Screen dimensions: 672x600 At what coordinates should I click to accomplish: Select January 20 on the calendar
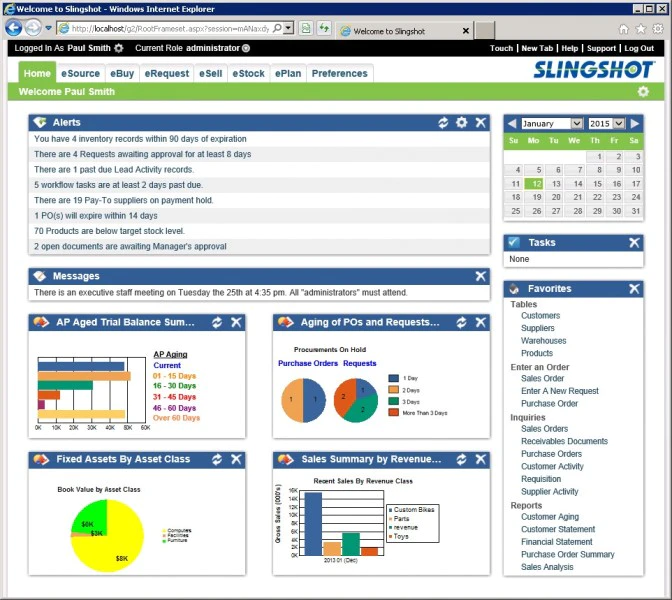pos(556,197)
